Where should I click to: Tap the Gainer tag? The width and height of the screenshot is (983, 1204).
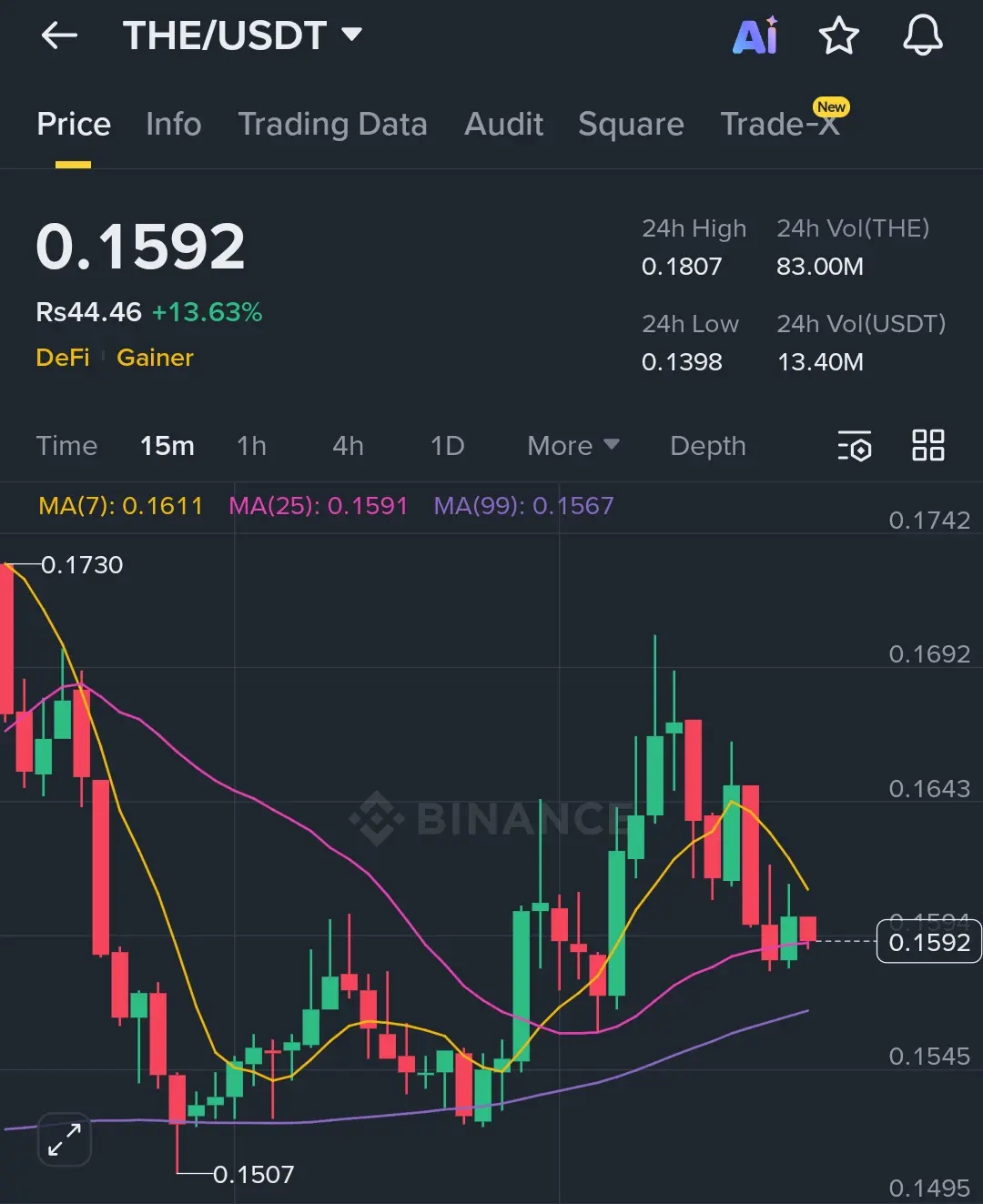pos(155,358)
